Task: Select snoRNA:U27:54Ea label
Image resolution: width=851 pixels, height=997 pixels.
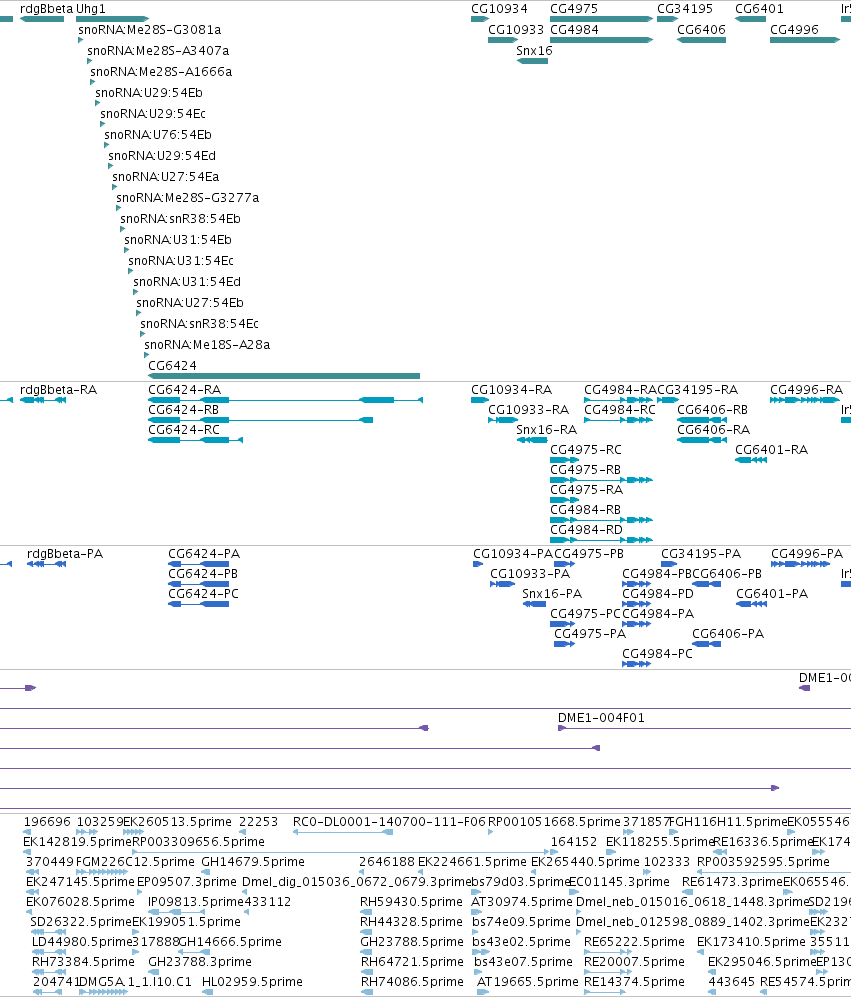Action: point(165,177)
